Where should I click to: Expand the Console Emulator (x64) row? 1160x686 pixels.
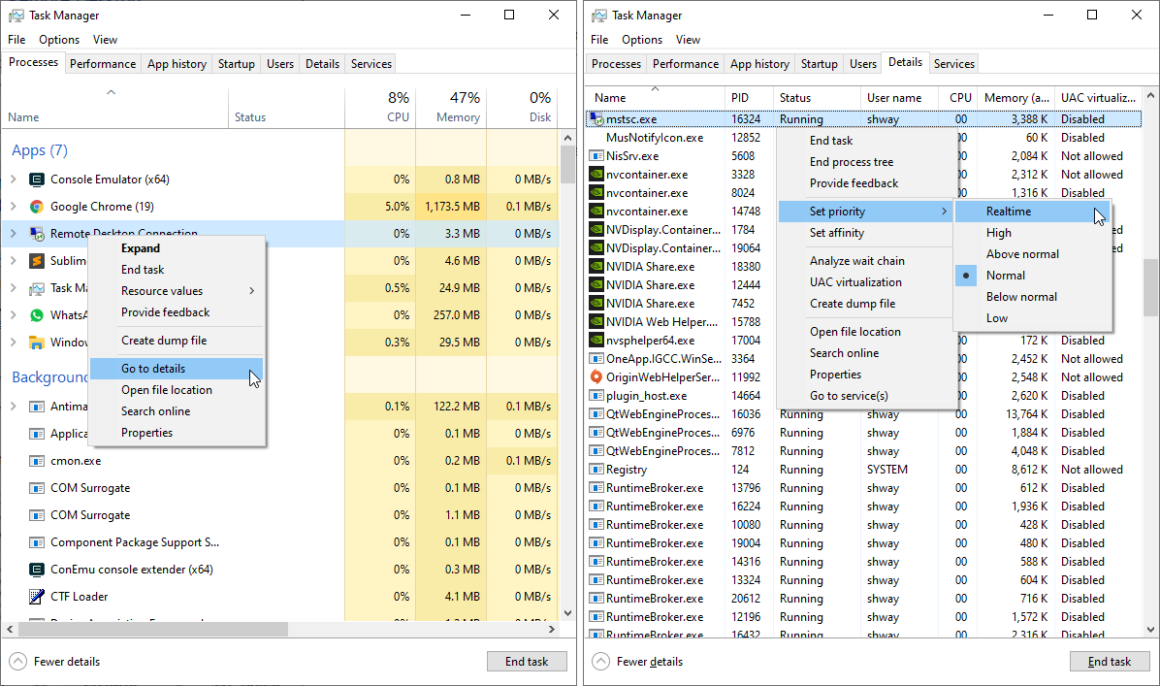(x=13, y=180)
